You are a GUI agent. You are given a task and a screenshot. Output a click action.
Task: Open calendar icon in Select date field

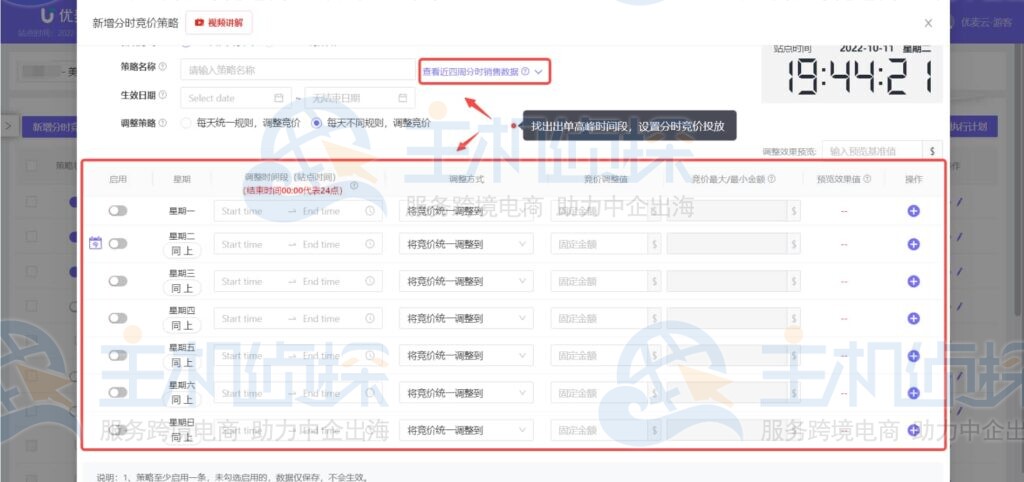pyautogui.click(x=279, y=98)
